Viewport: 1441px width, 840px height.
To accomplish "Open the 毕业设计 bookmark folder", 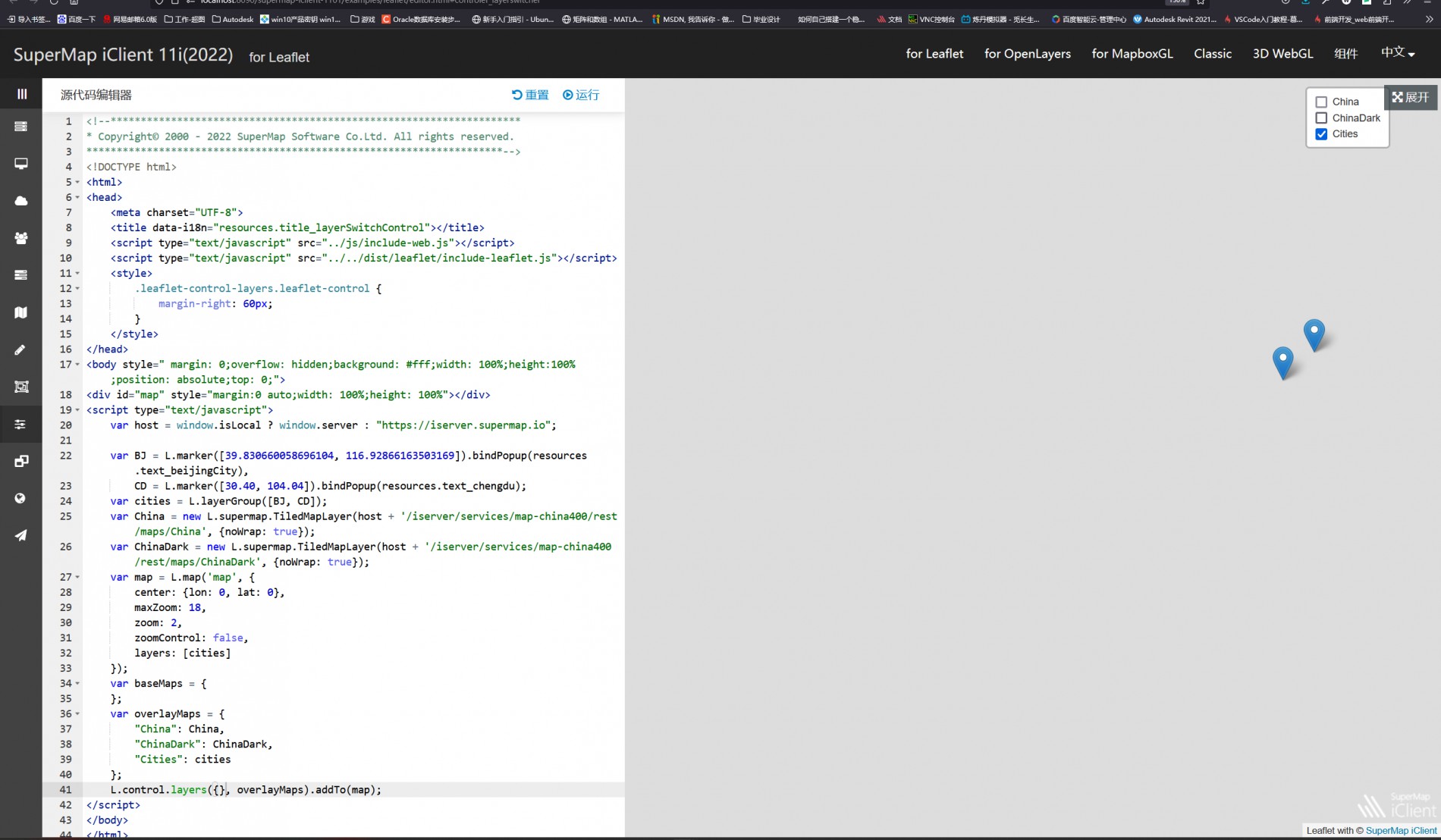I will 761,19.
